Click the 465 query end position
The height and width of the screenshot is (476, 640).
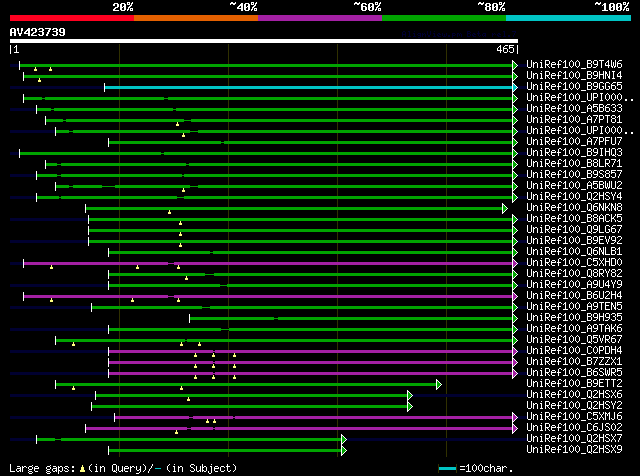[505, 49]
